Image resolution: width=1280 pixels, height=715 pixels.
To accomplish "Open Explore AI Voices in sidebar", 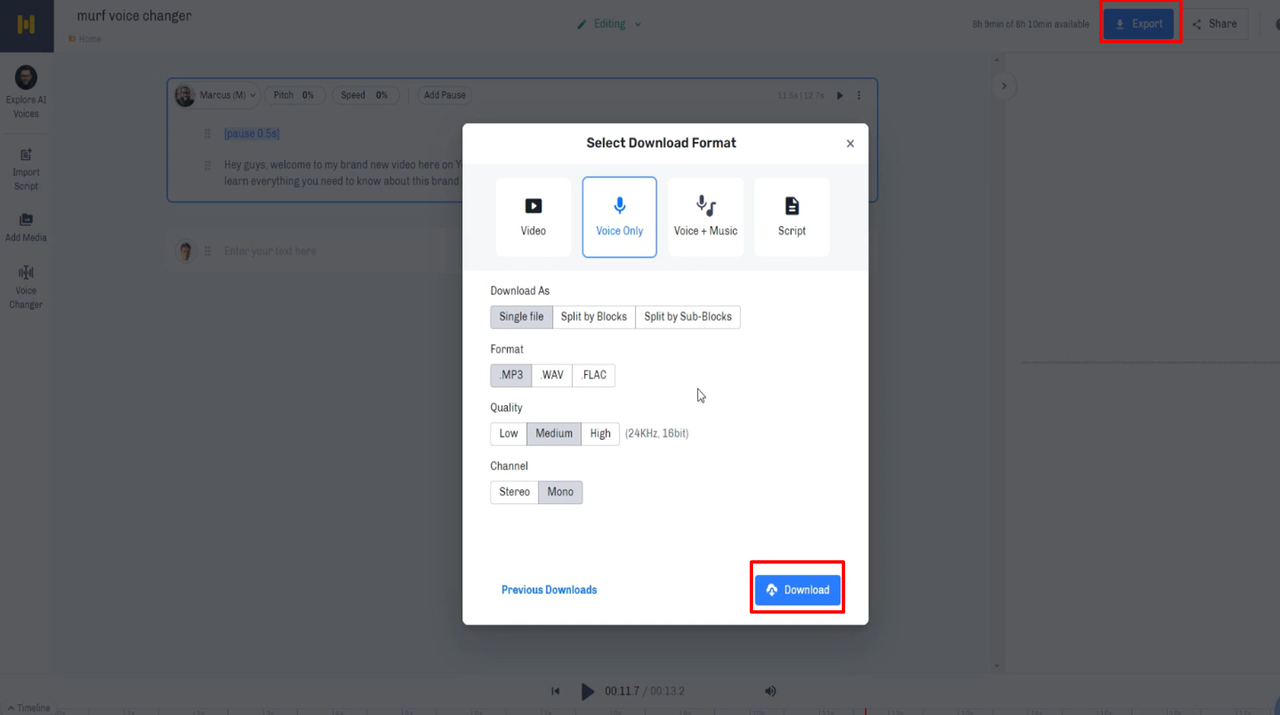I will 26,93.
